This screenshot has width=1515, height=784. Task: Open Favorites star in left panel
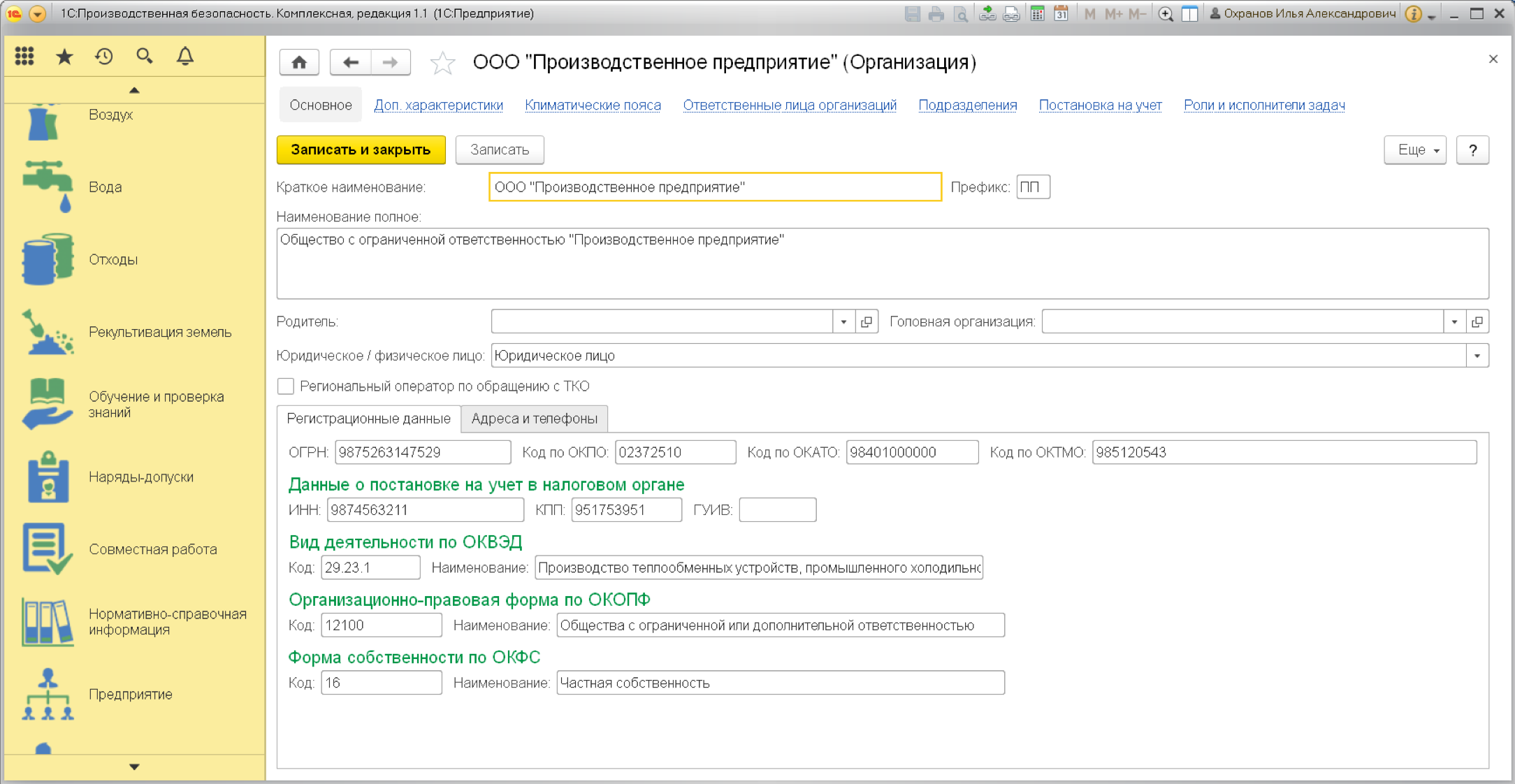[64, 56]
